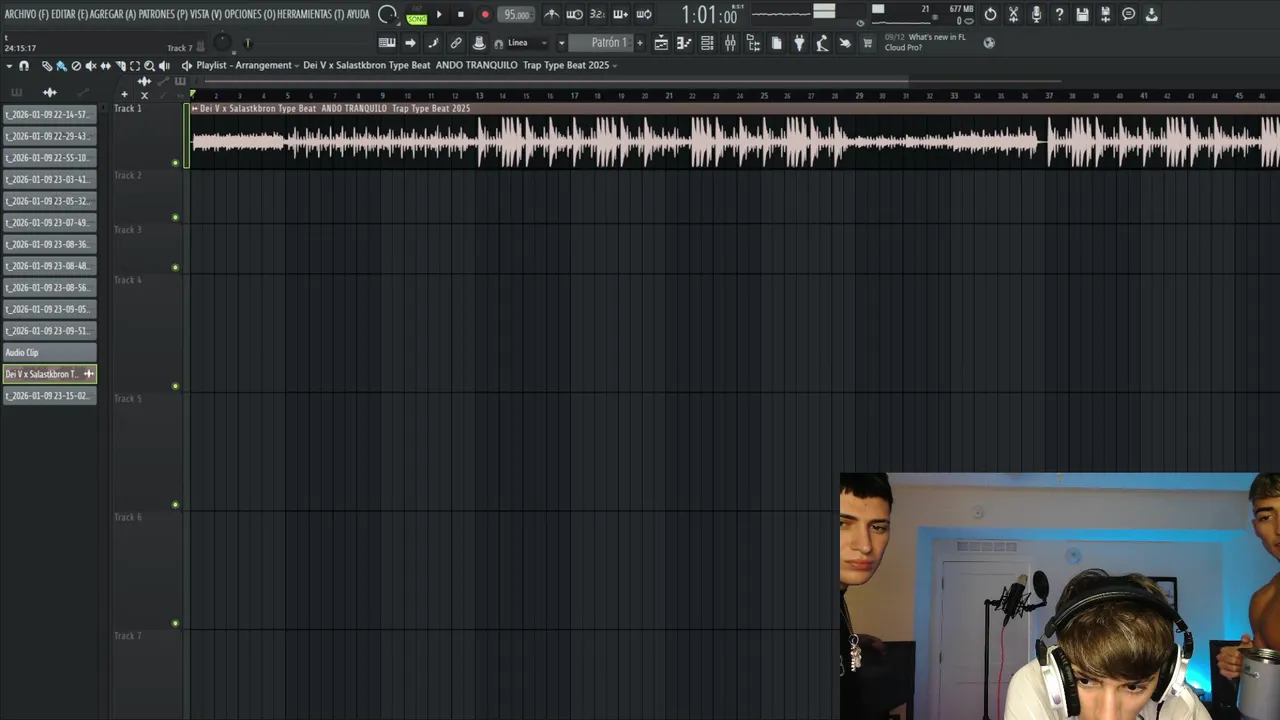Open the Mixer icon
Screen dimensions: 1280x720
click(x=730, y=43)
